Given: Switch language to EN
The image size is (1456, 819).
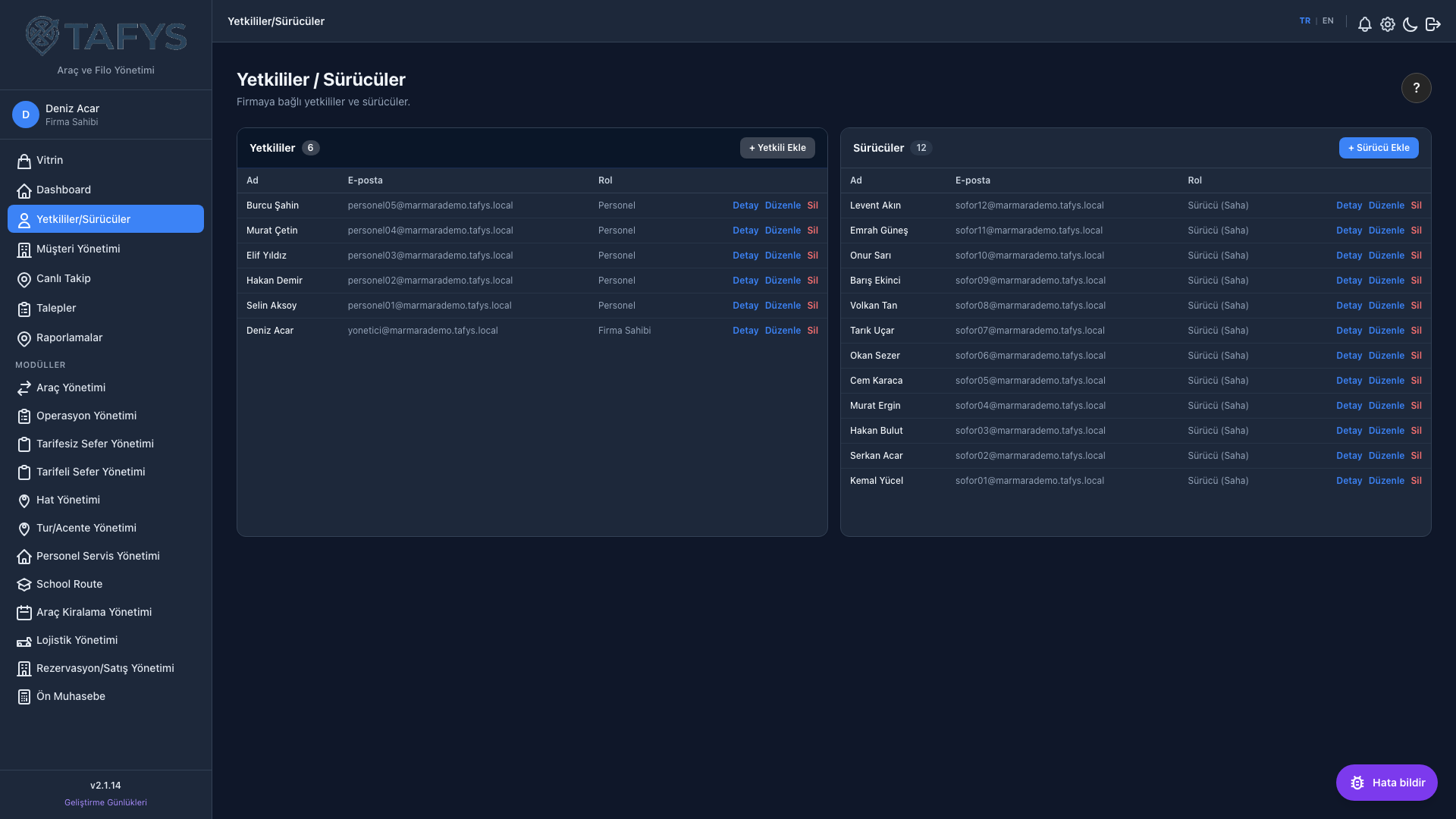Looking at the screenshot, I should point(1328,21).
